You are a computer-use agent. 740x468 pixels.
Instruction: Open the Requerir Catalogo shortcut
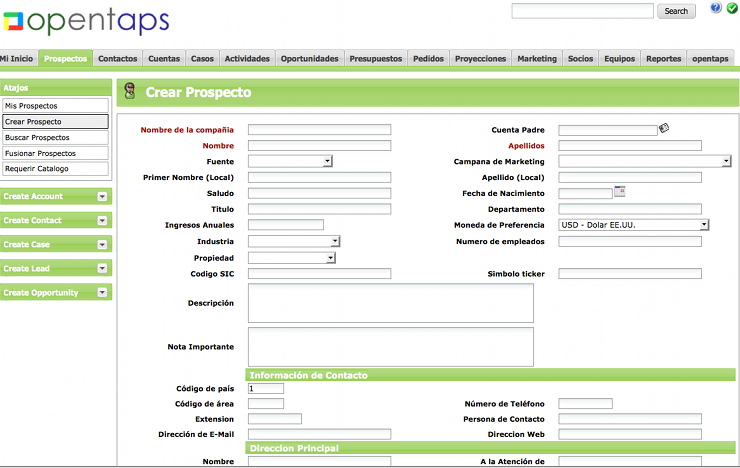[x=55, y=168]
